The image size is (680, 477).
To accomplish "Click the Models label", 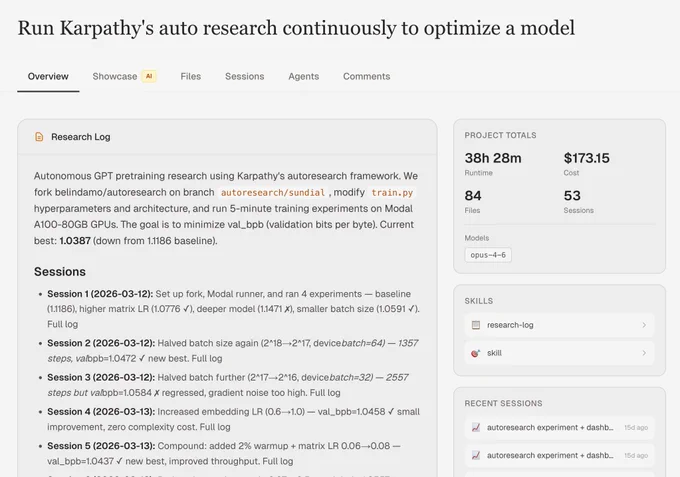I will 477,238.
